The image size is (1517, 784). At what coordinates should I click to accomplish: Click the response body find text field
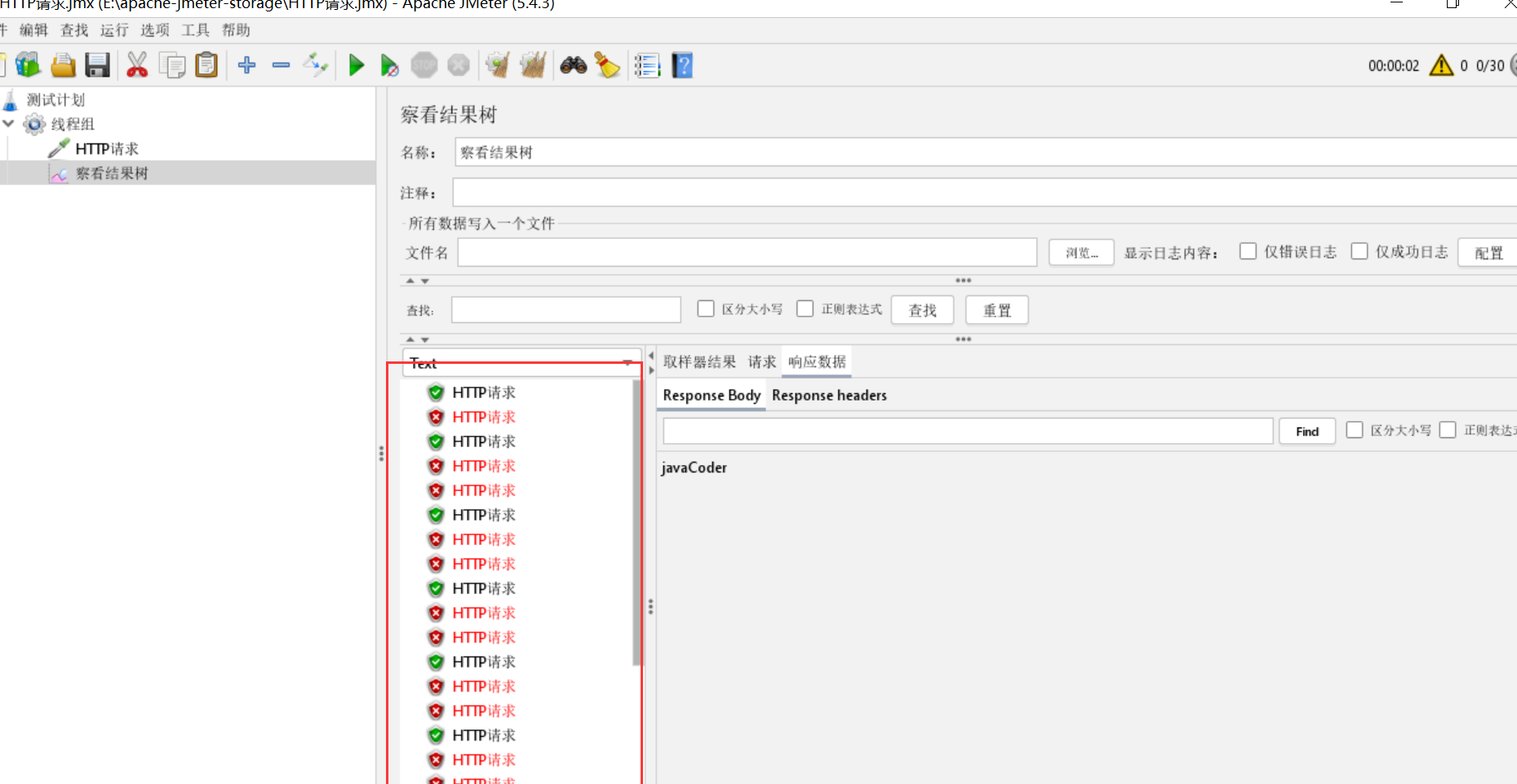click(968, 431)
